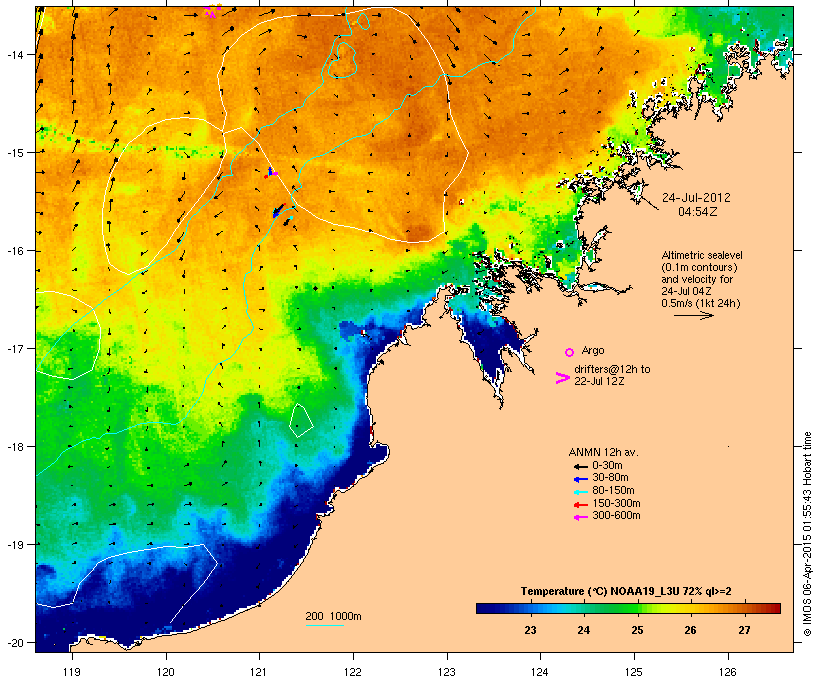This screenshot has height=680, width=820.
Task: Click the cyan 200 1000m isobath line sample
Action: pos(324,625)
